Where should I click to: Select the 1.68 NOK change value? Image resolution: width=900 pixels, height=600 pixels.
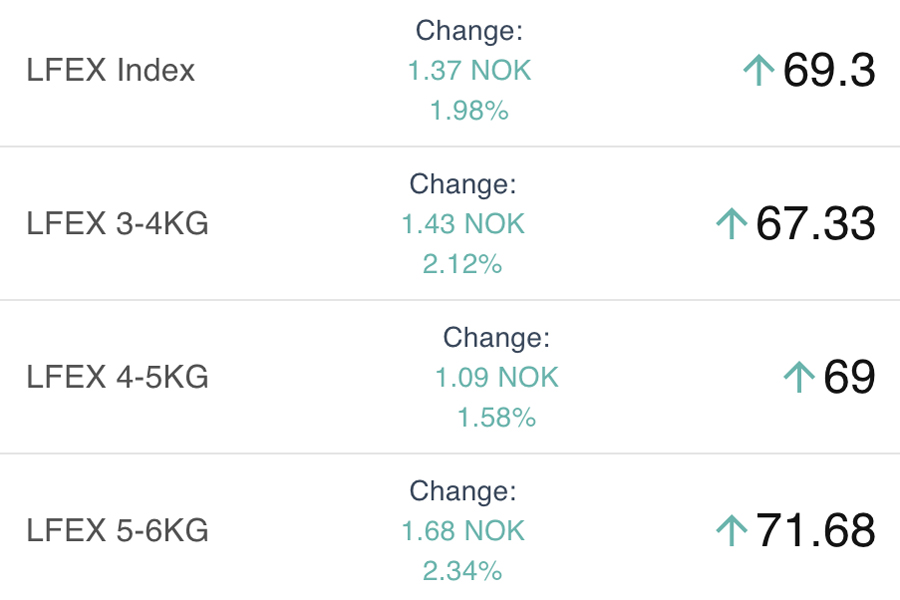[463, 530]
